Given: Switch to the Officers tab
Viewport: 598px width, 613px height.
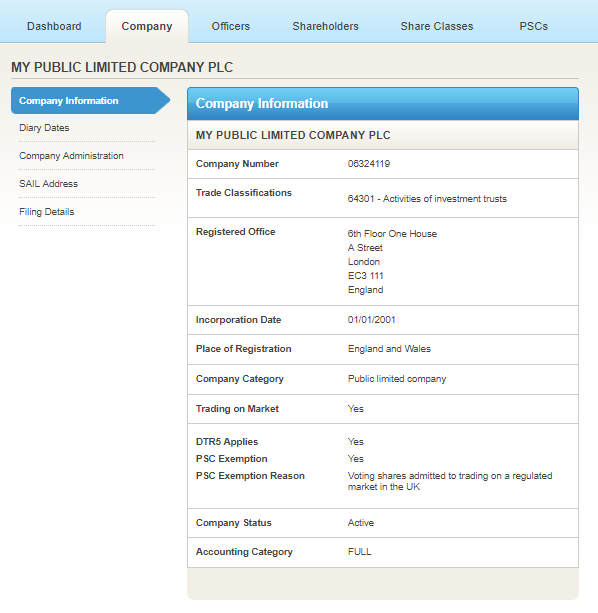Looking at the screenshot, I should [x=231, y=26].
